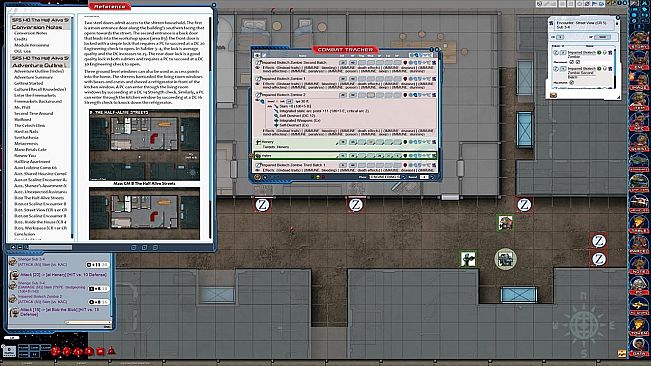This screenshot has height=366, width=651.
Task: Click the Reference index scrollbar
Action: (72, 127)
